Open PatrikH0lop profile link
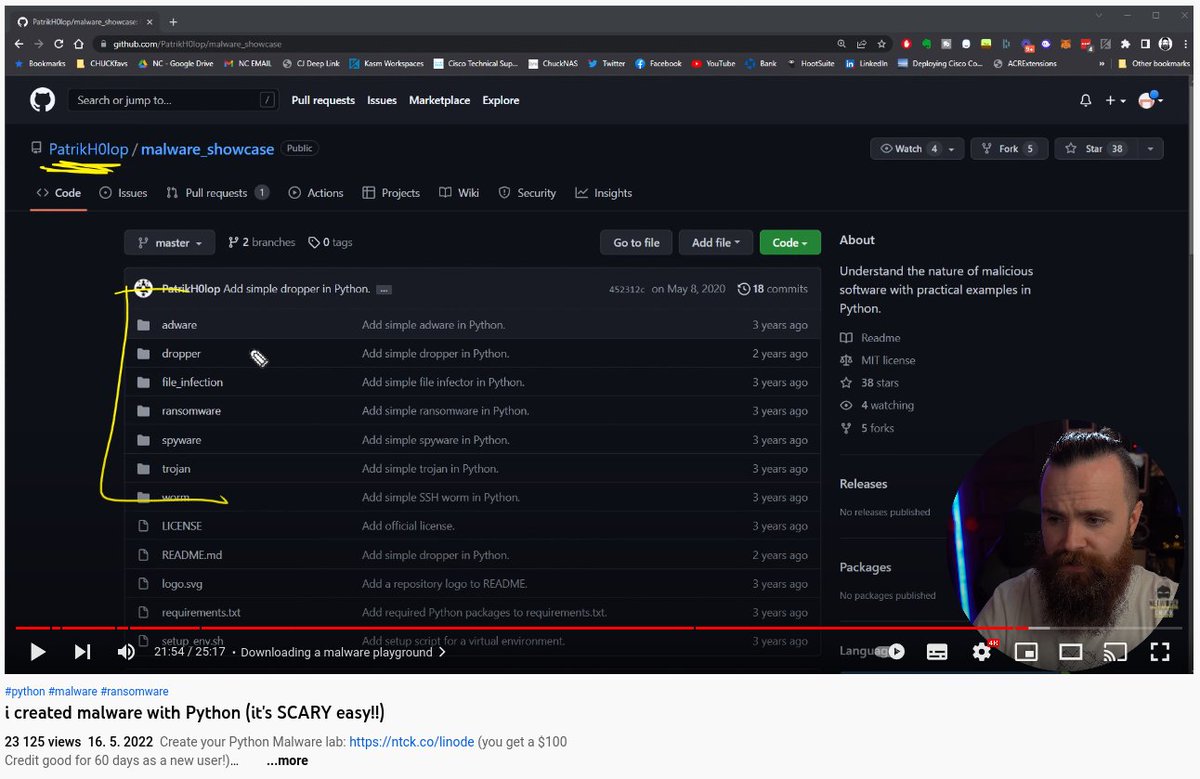 tap(89, 149)
